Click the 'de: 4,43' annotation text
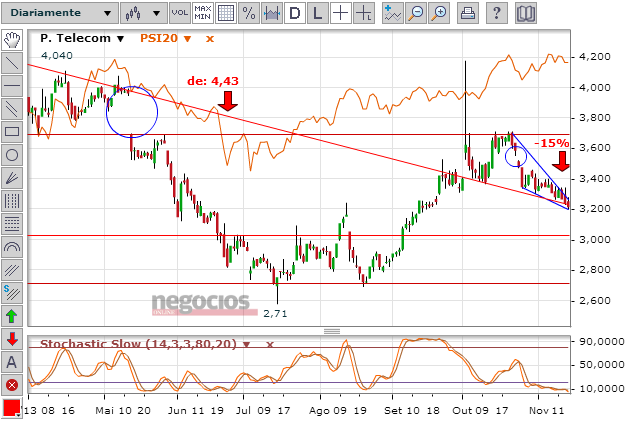This screenshot has width=634, height=425. click(213, 81)
